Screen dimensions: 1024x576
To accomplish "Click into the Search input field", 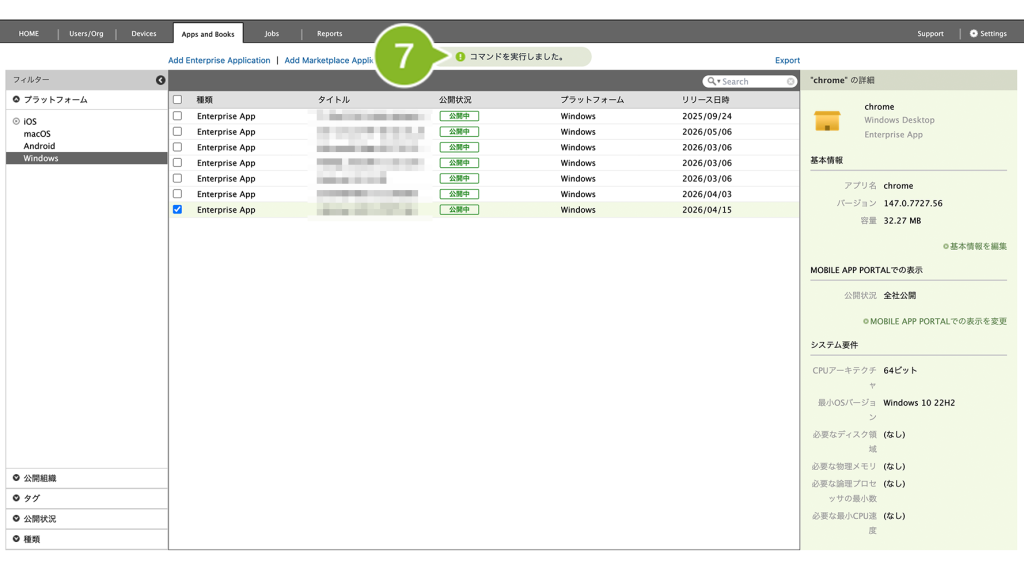I will coord(752,82).
